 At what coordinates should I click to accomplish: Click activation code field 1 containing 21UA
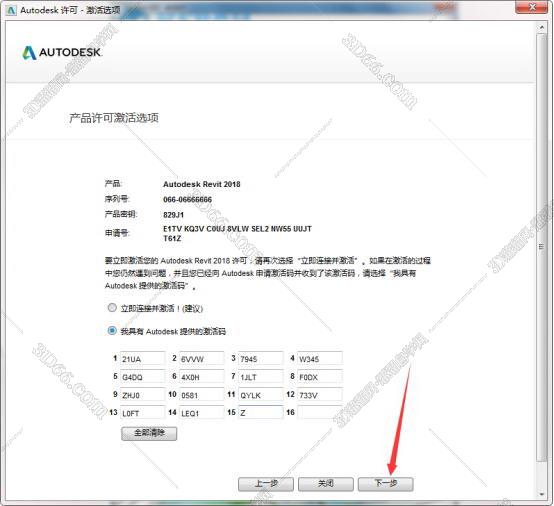pos(142,358)
